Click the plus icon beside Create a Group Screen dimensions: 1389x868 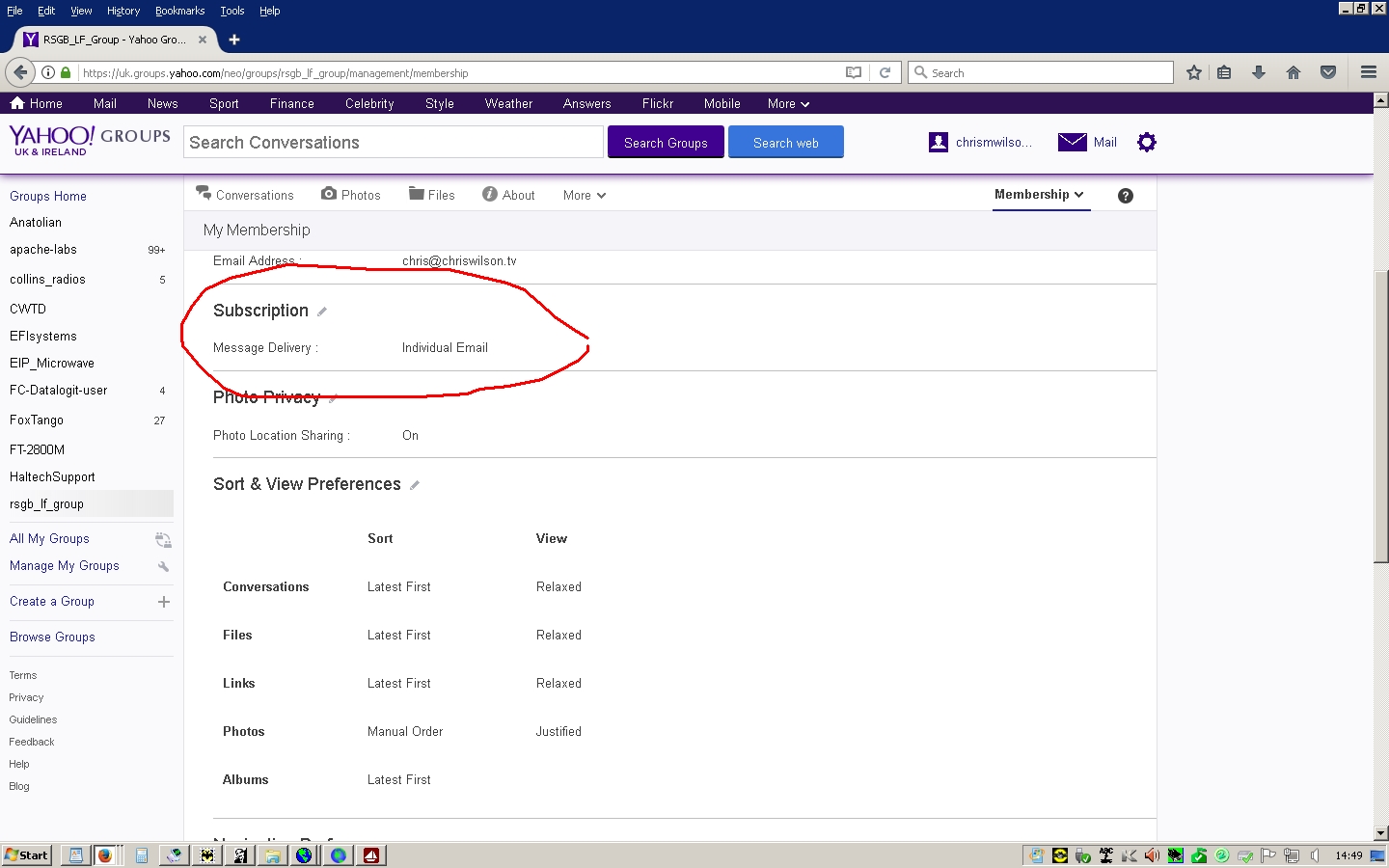(164, 602)
